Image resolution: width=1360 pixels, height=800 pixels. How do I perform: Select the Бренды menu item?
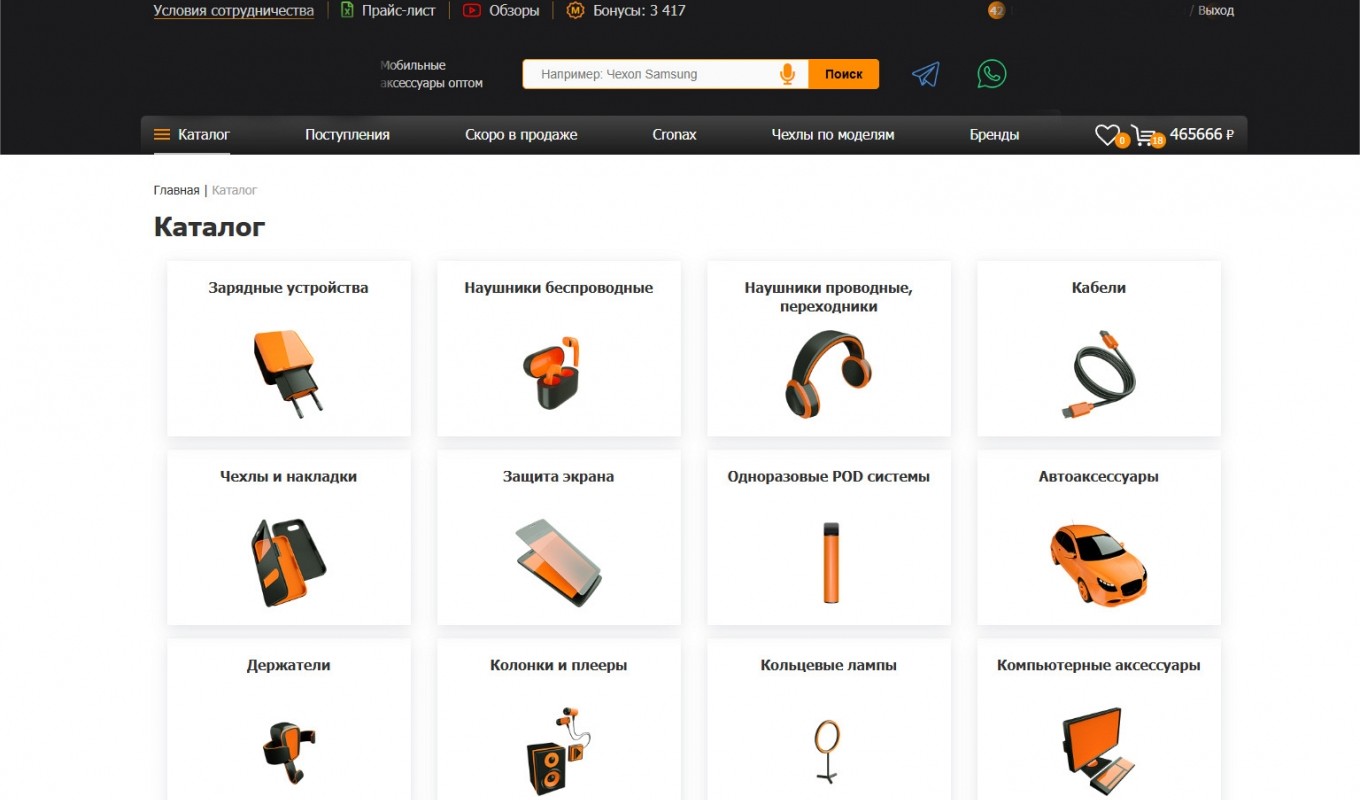coord(994,135)
